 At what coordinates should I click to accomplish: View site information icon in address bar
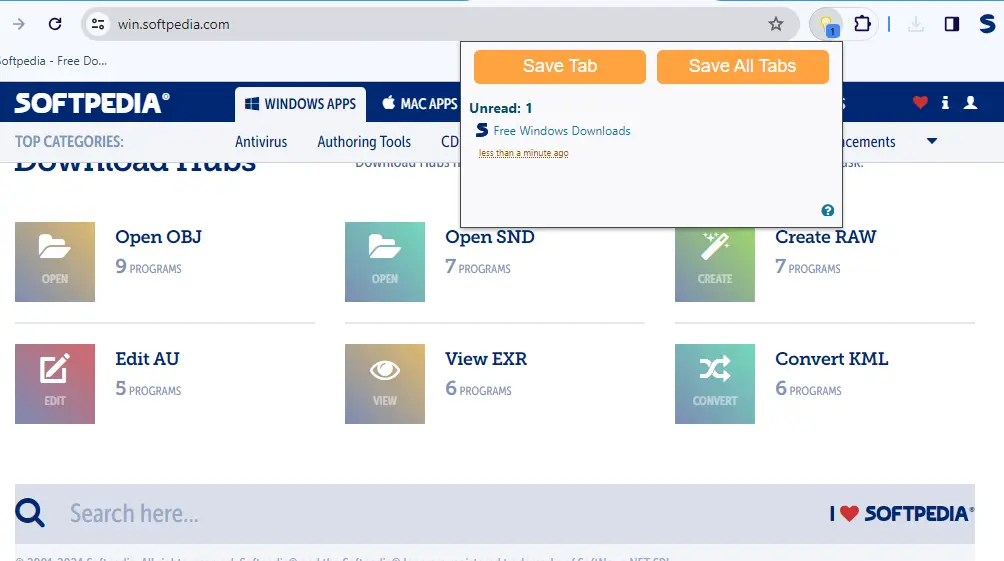click(x=97, y=24)
